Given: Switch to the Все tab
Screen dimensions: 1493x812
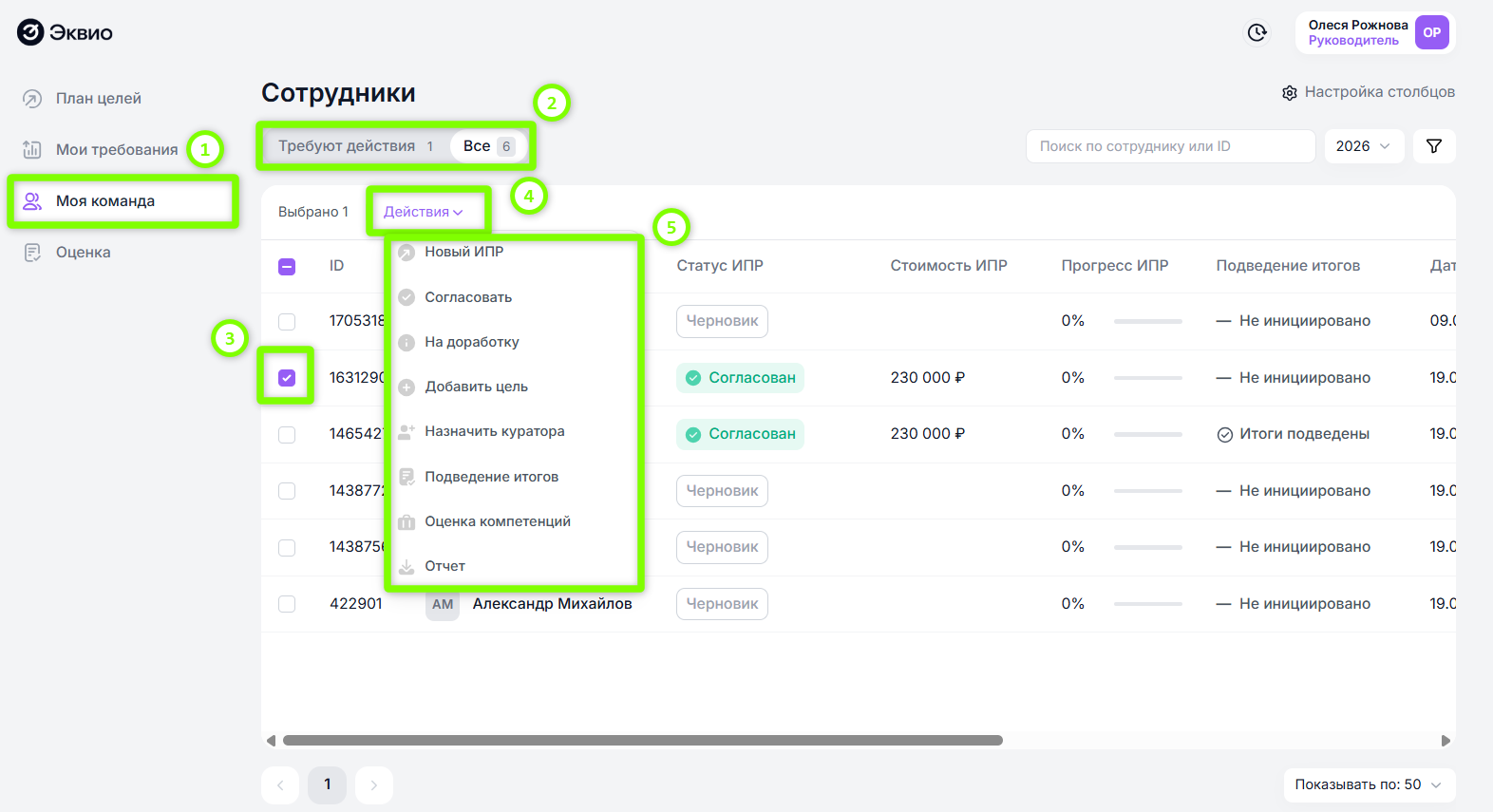Looking at the screenshot, I should 488,146.
